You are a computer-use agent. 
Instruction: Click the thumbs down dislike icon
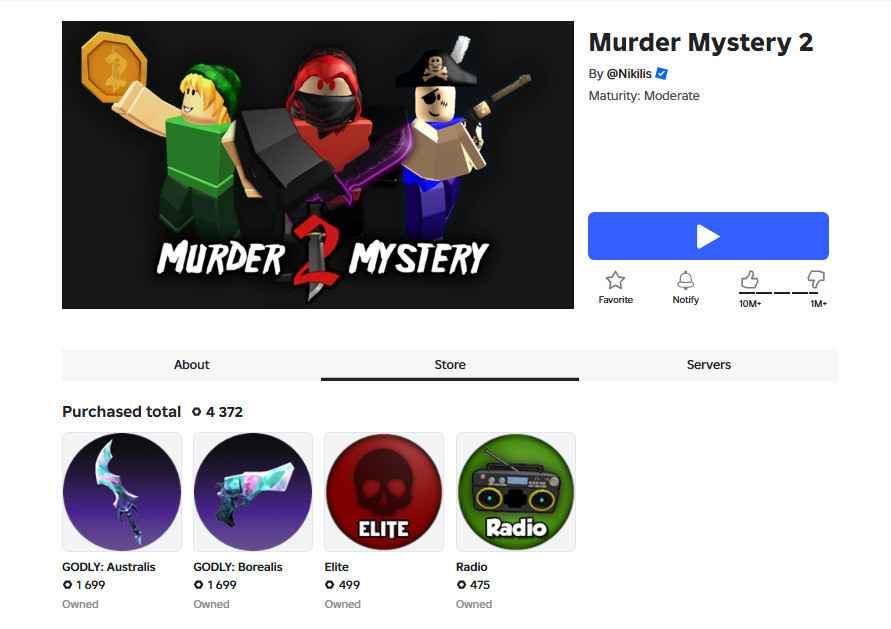[x=816, y=279]
